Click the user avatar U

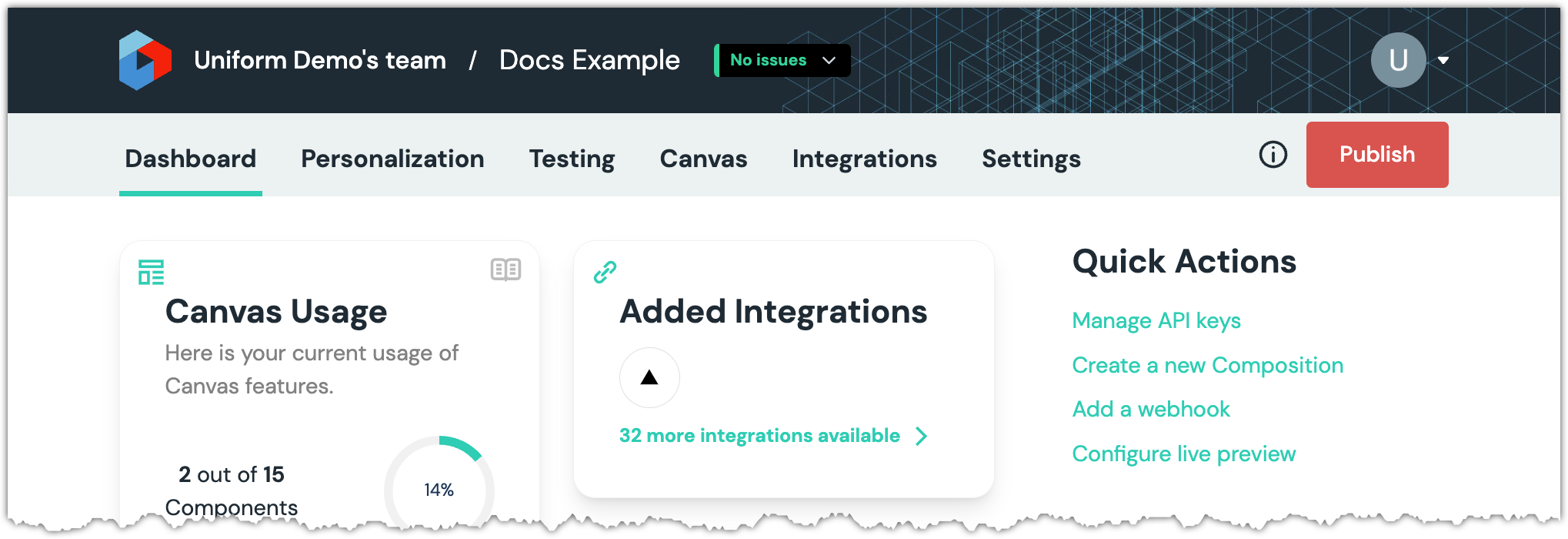(x=1398, y=60)
